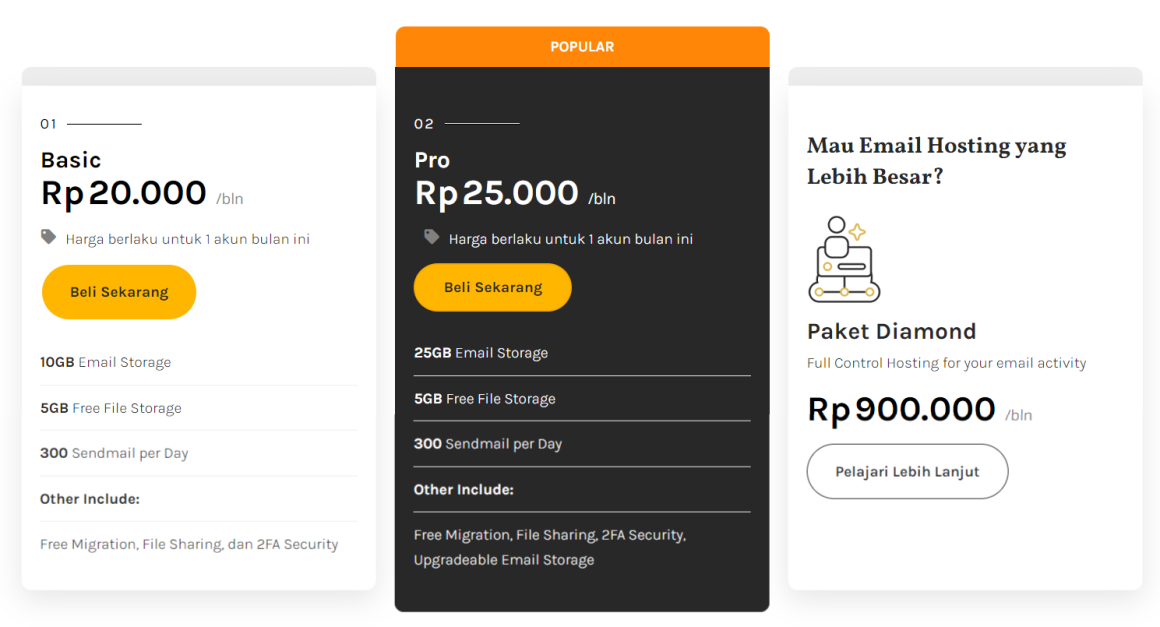Viewport: 1160px width, 627px height.
Task: Select the 25GB Email Storage feature row
Action: 480,353
